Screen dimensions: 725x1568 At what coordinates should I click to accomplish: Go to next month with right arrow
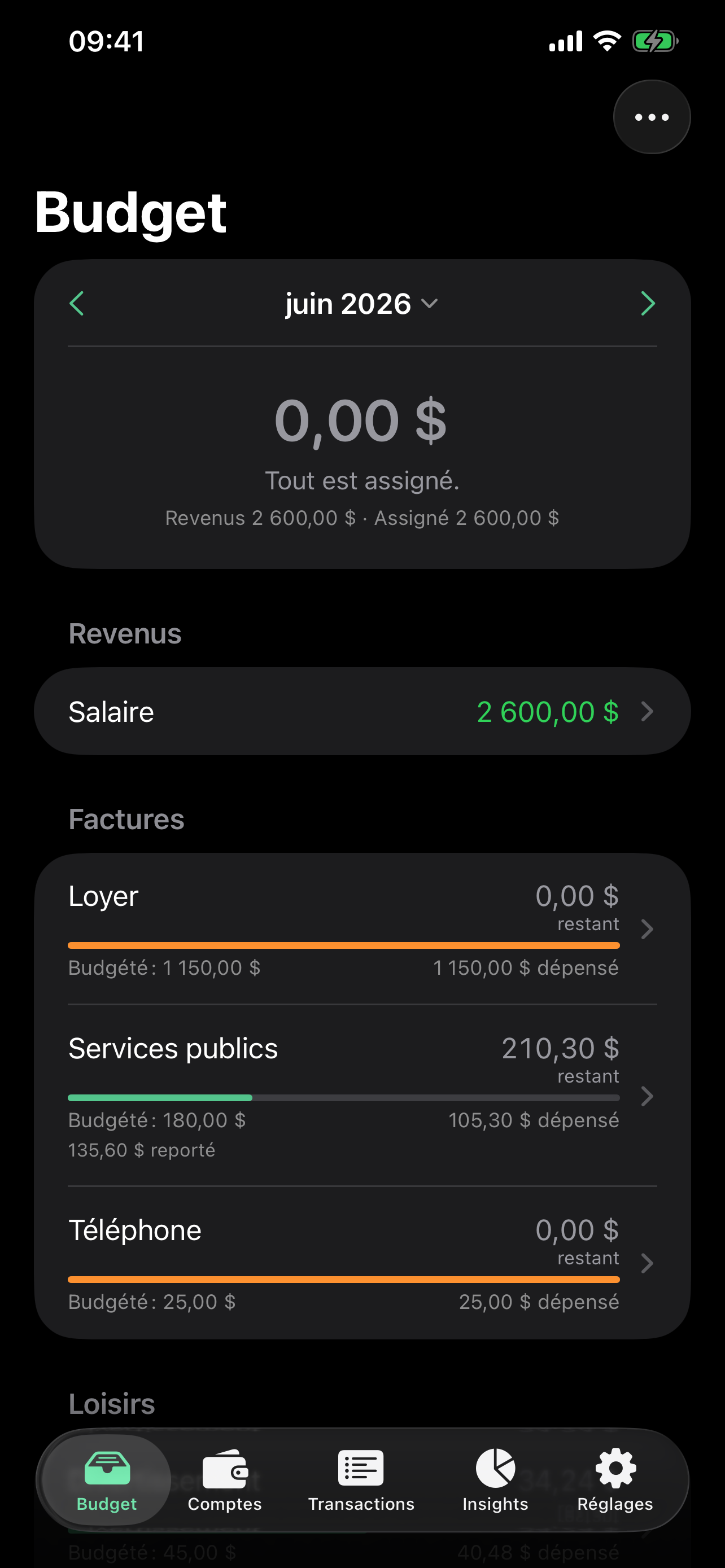pos(648,303)
